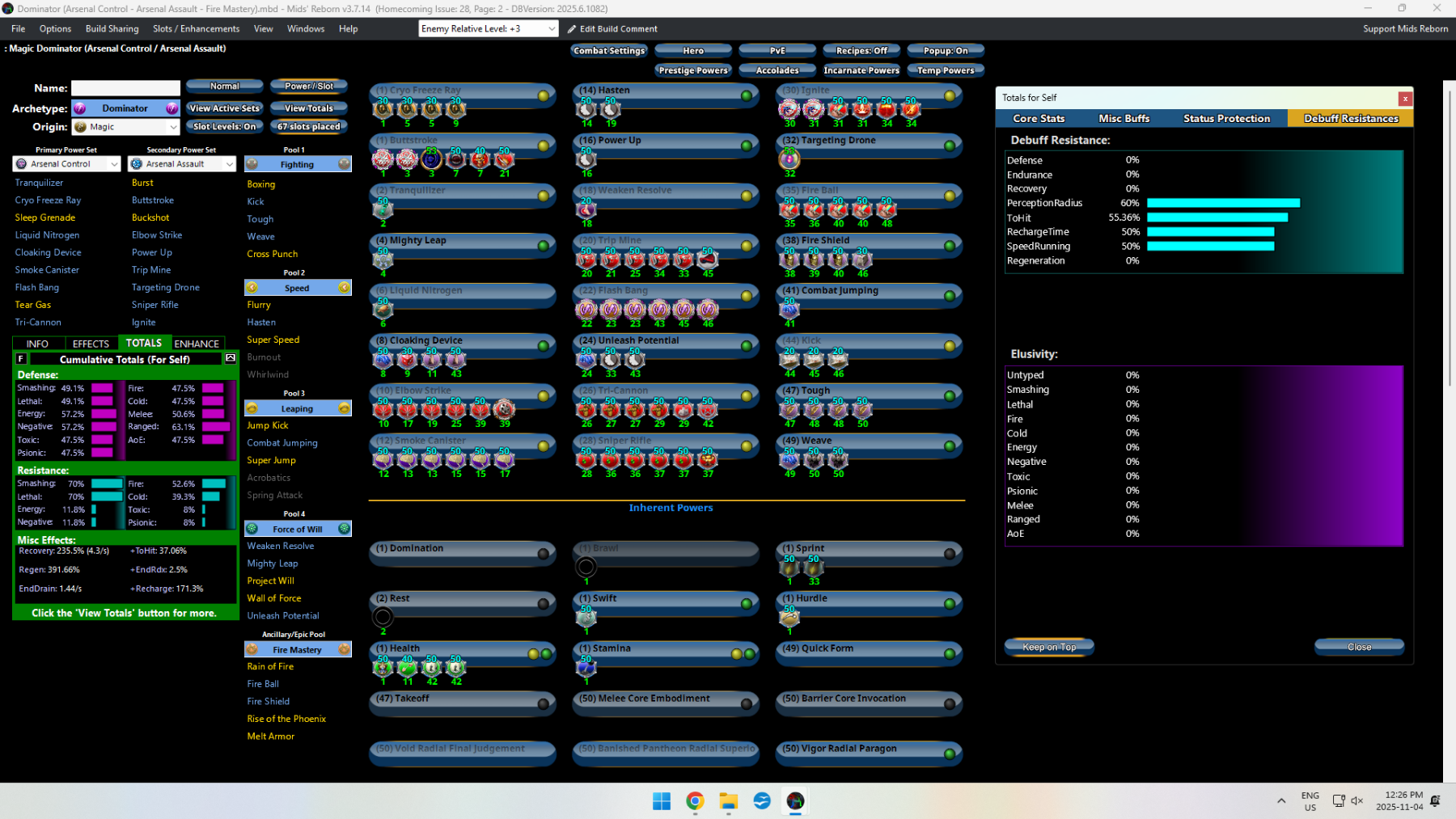The width and height of the screenshot is (1456, 819).
Task: Click the Google Chrome taskbar icon
Action: [695, 800]
